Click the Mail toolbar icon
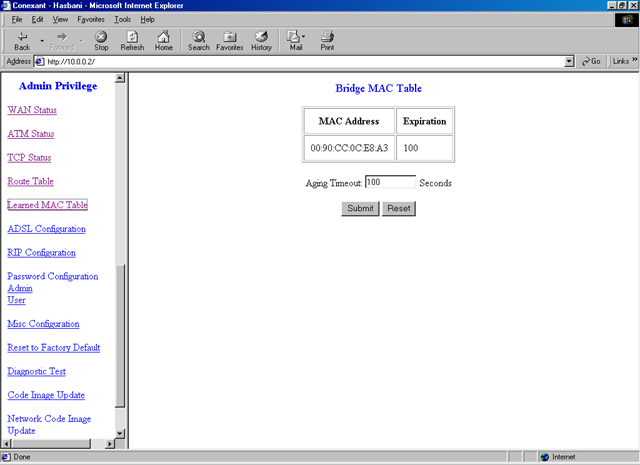 tap(296, 41)
